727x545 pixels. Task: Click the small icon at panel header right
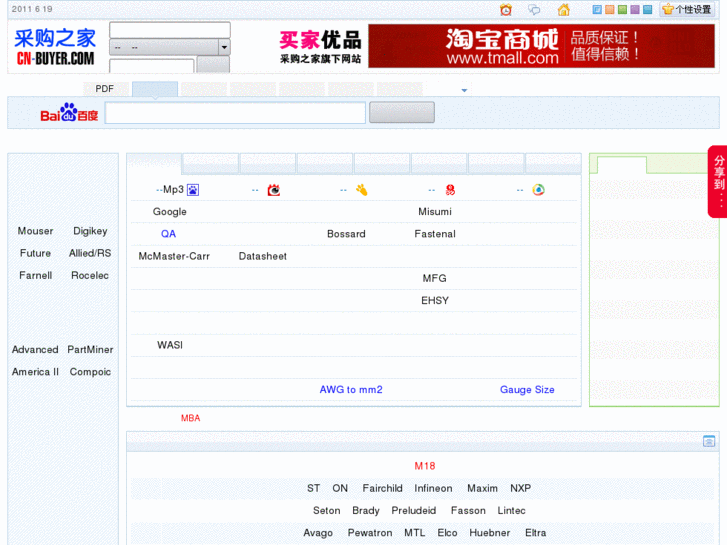click(708, 441)
